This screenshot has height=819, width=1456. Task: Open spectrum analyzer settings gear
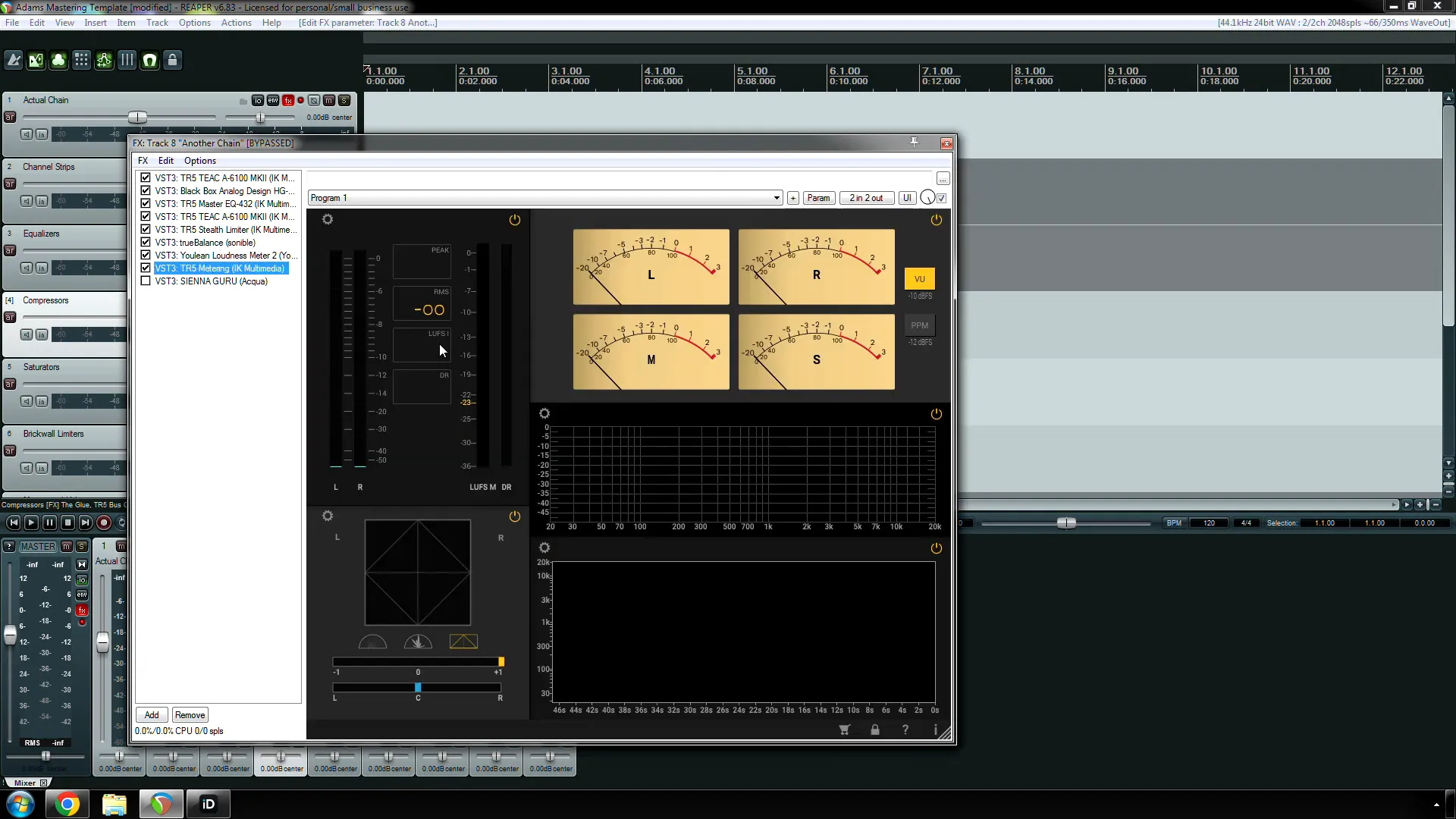click(544, 413)
